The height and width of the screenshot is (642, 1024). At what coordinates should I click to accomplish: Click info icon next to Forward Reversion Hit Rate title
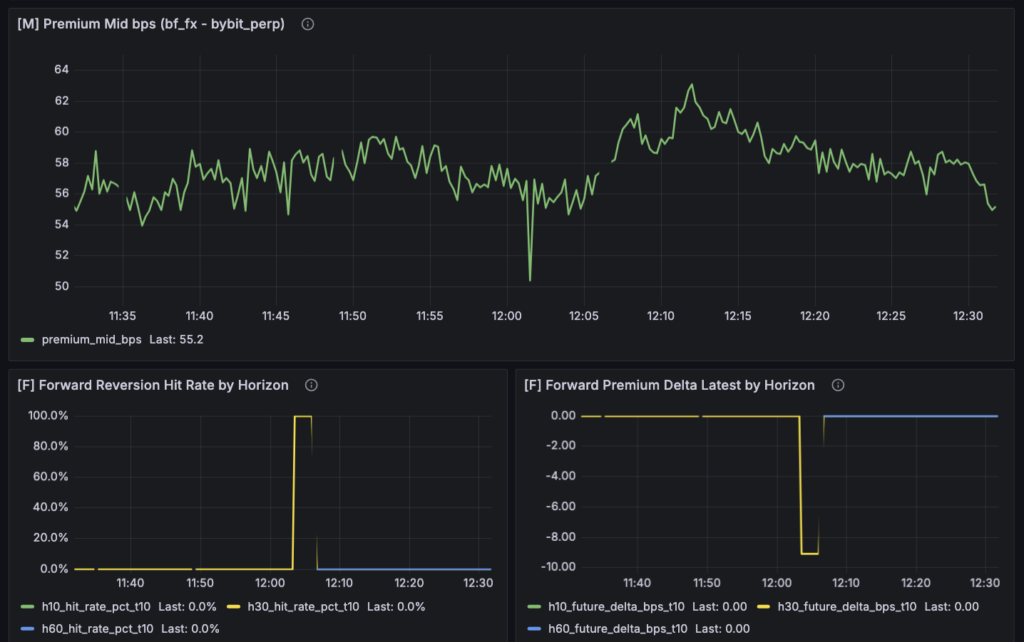click(311, 385)
